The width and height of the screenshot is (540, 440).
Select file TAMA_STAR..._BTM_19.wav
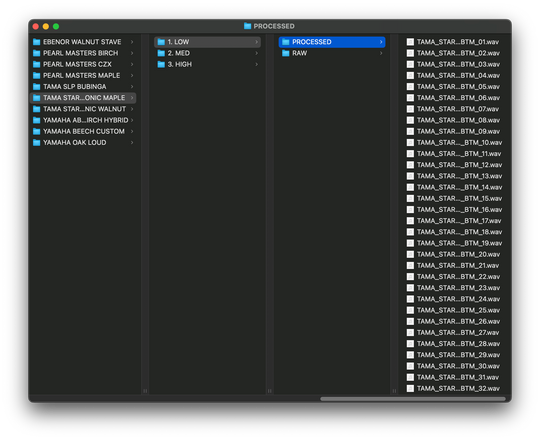tap(459, 243)
